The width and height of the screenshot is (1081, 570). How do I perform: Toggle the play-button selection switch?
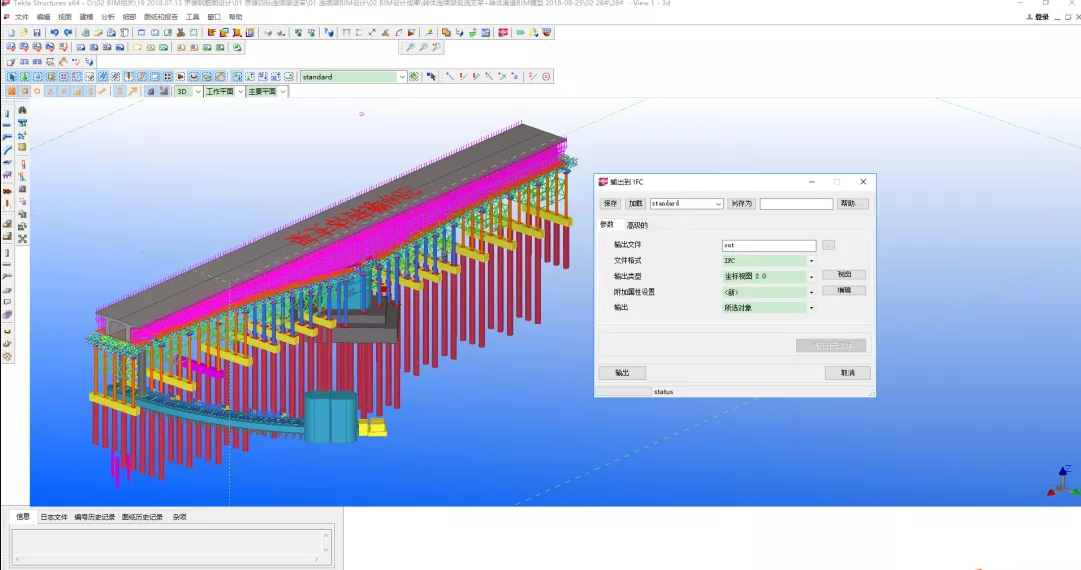coord(180,77)
